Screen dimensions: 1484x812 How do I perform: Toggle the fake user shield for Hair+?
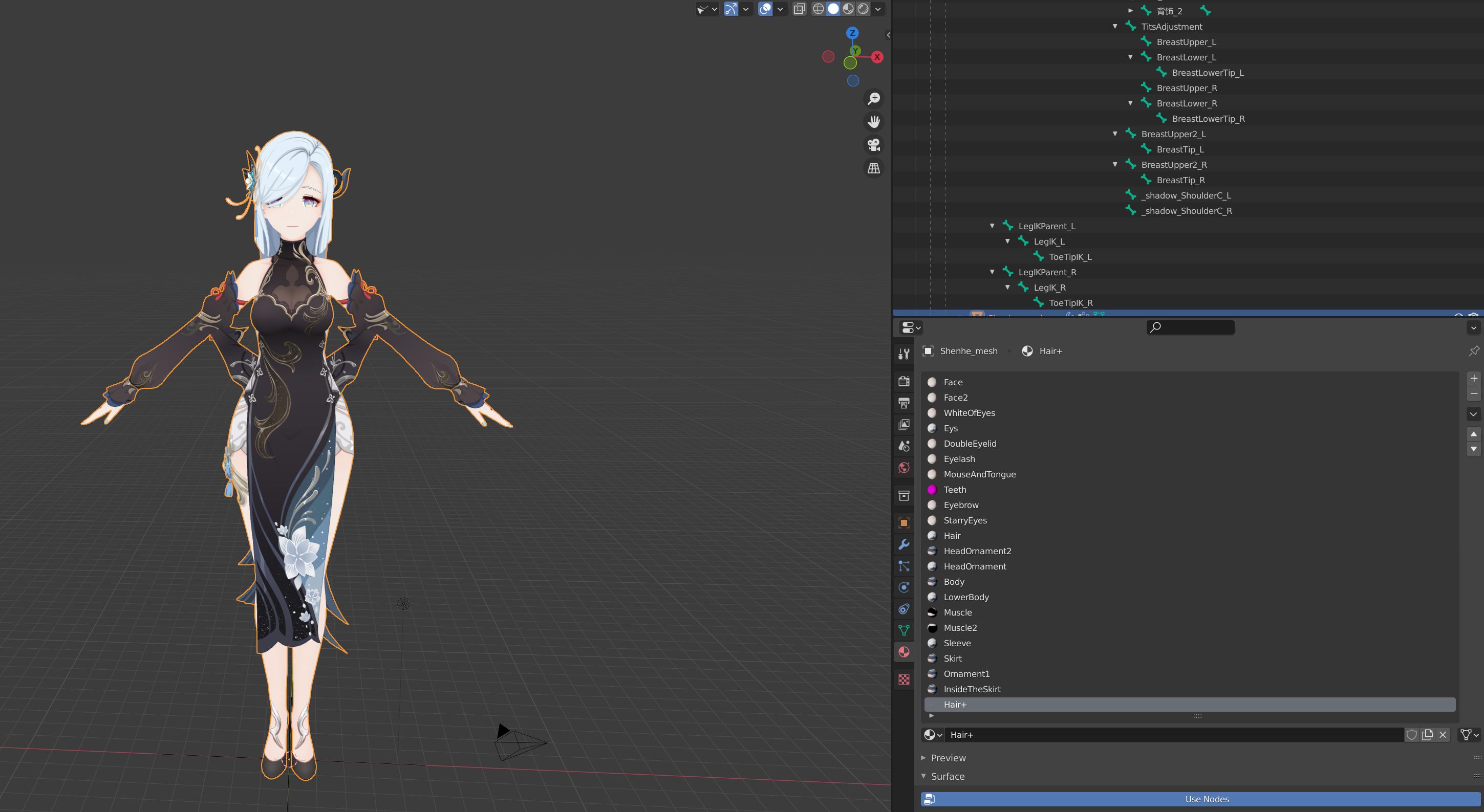pos(1411,735)
